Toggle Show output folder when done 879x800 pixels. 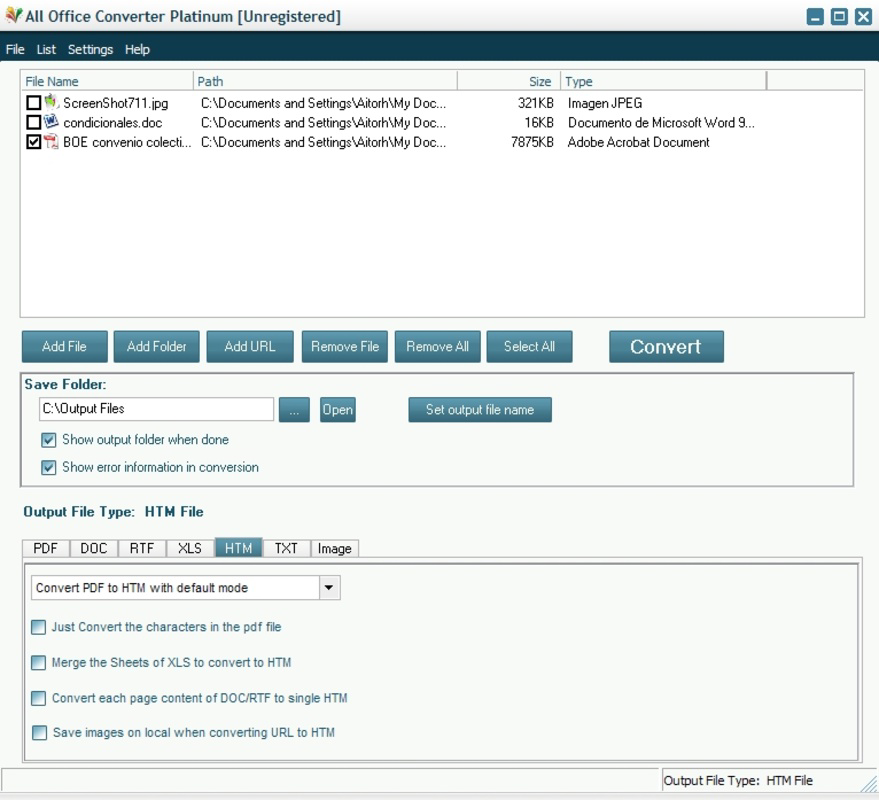pos(49,440)
